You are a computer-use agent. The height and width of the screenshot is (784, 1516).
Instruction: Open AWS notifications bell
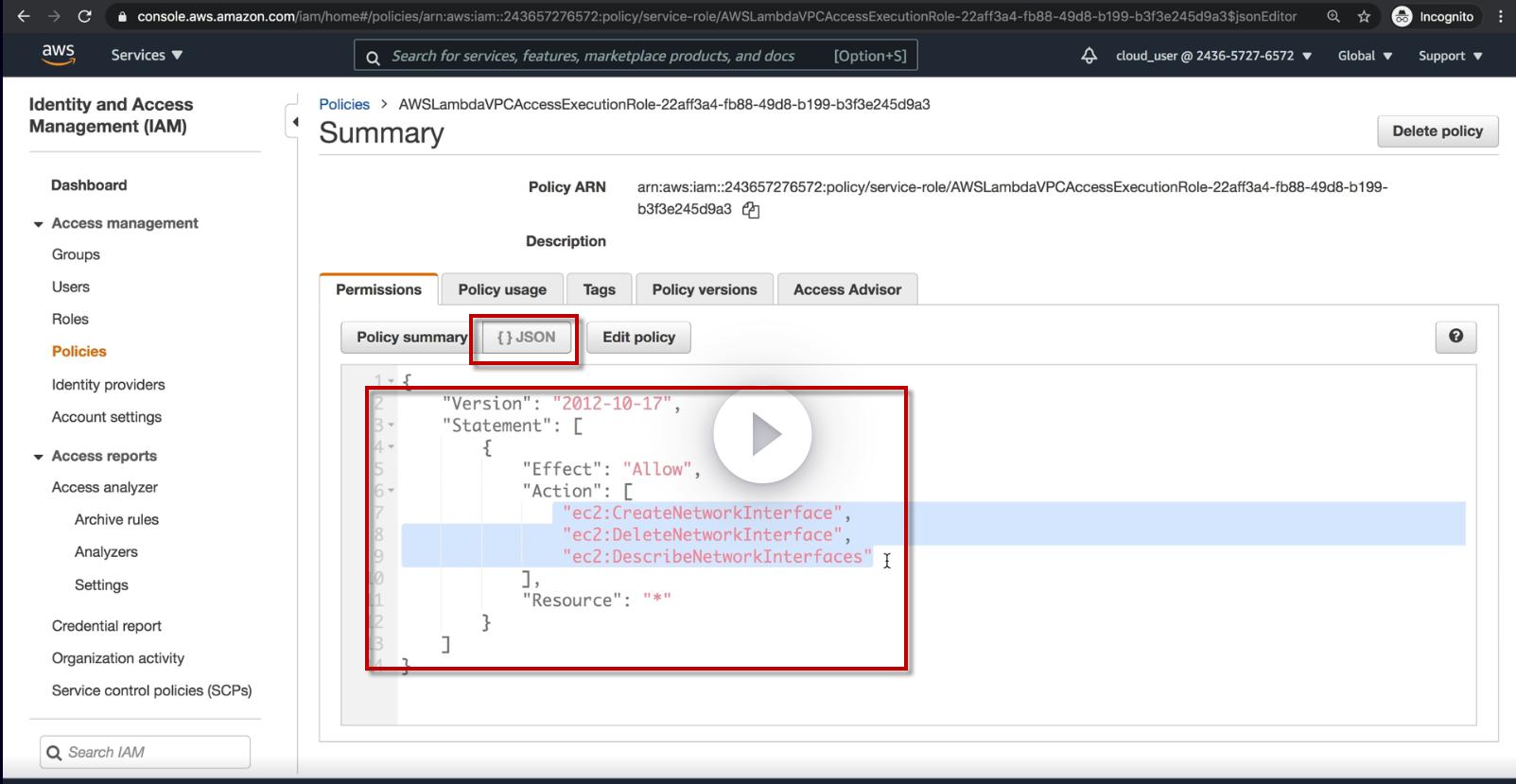tap(1089, 56)
